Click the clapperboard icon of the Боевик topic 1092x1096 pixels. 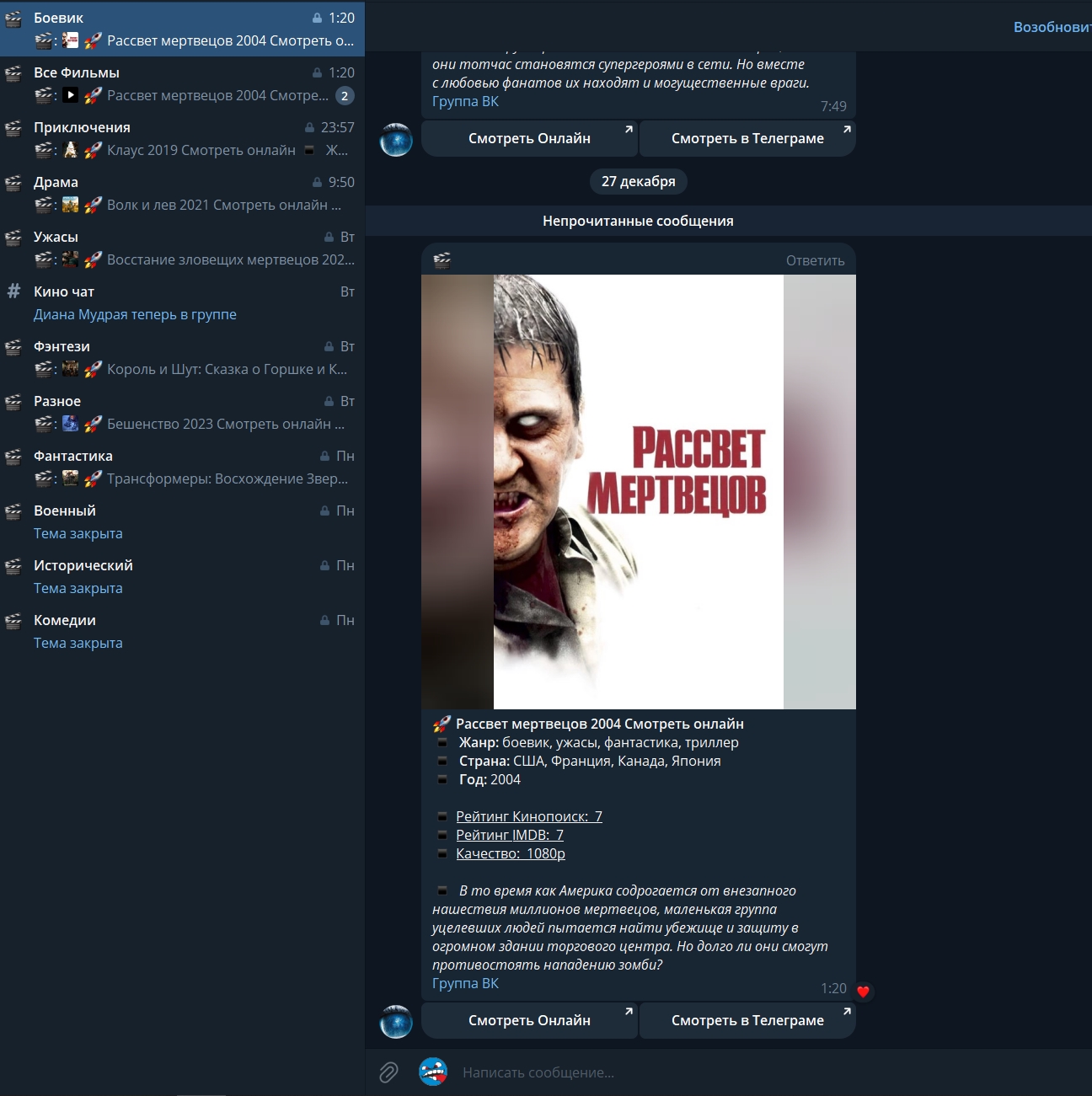point(13,18)
